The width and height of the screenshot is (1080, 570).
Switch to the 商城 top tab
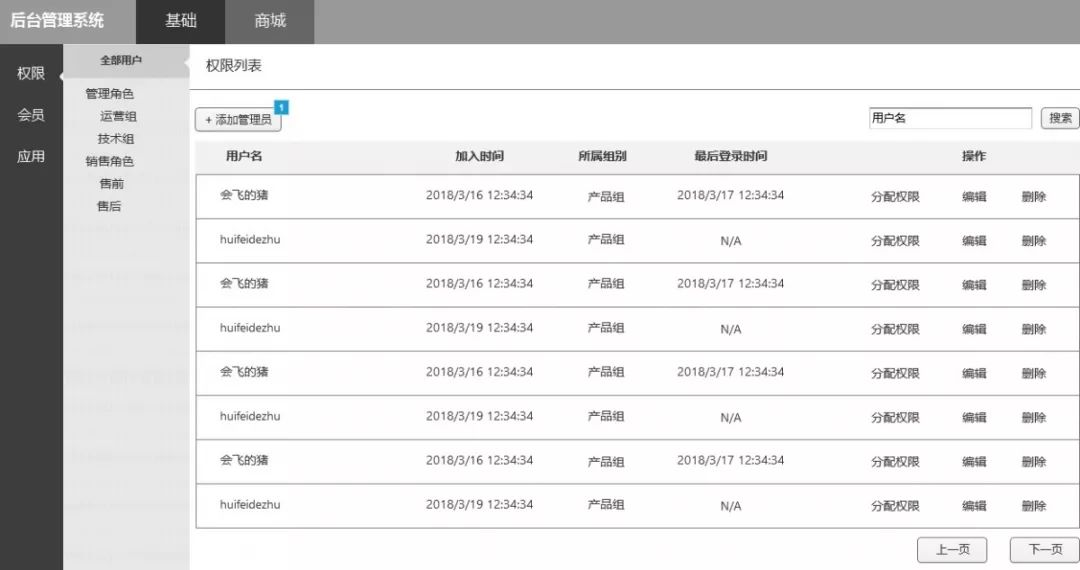click(x=269, y=21)
